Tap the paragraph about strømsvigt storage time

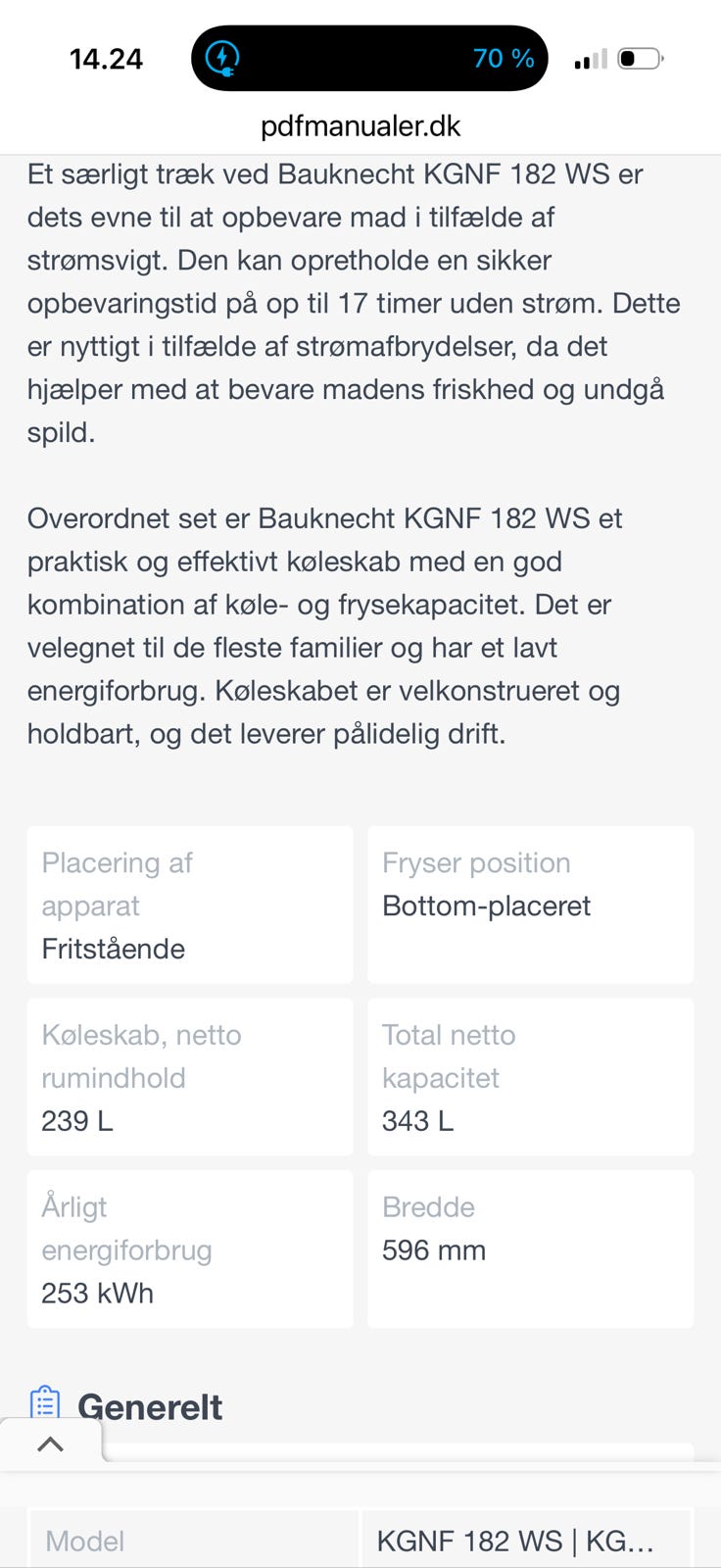click(x=353, y=303)
